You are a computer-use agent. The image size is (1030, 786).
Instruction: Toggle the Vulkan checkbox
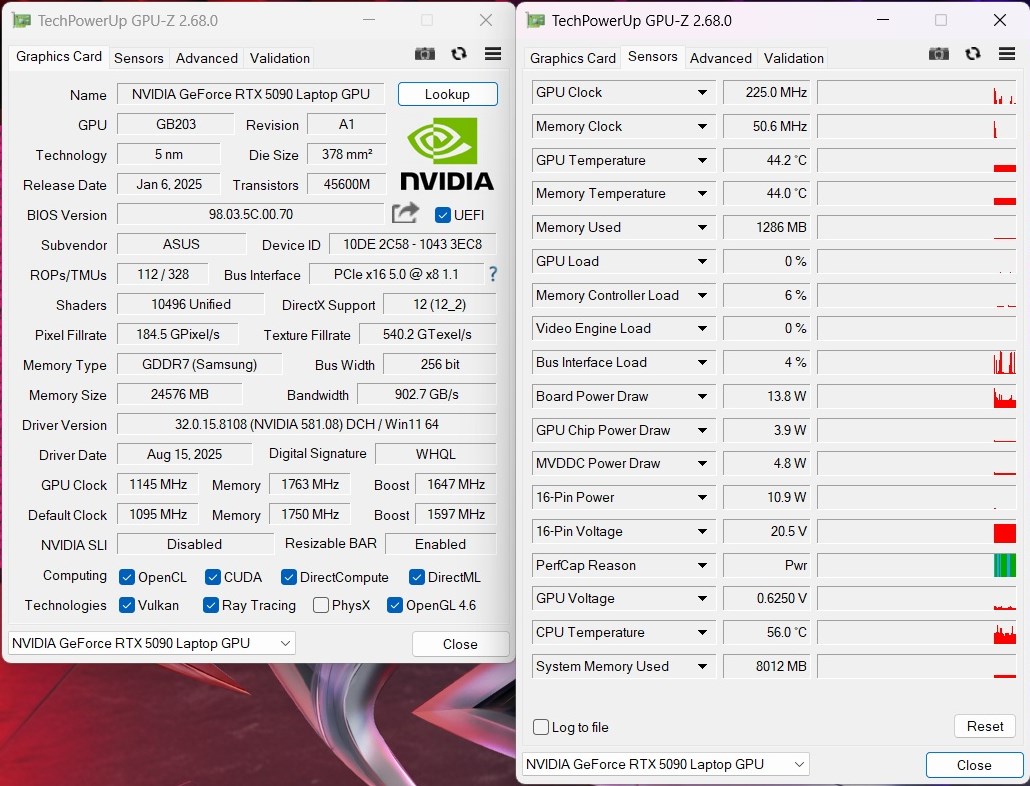coord(127,605)
